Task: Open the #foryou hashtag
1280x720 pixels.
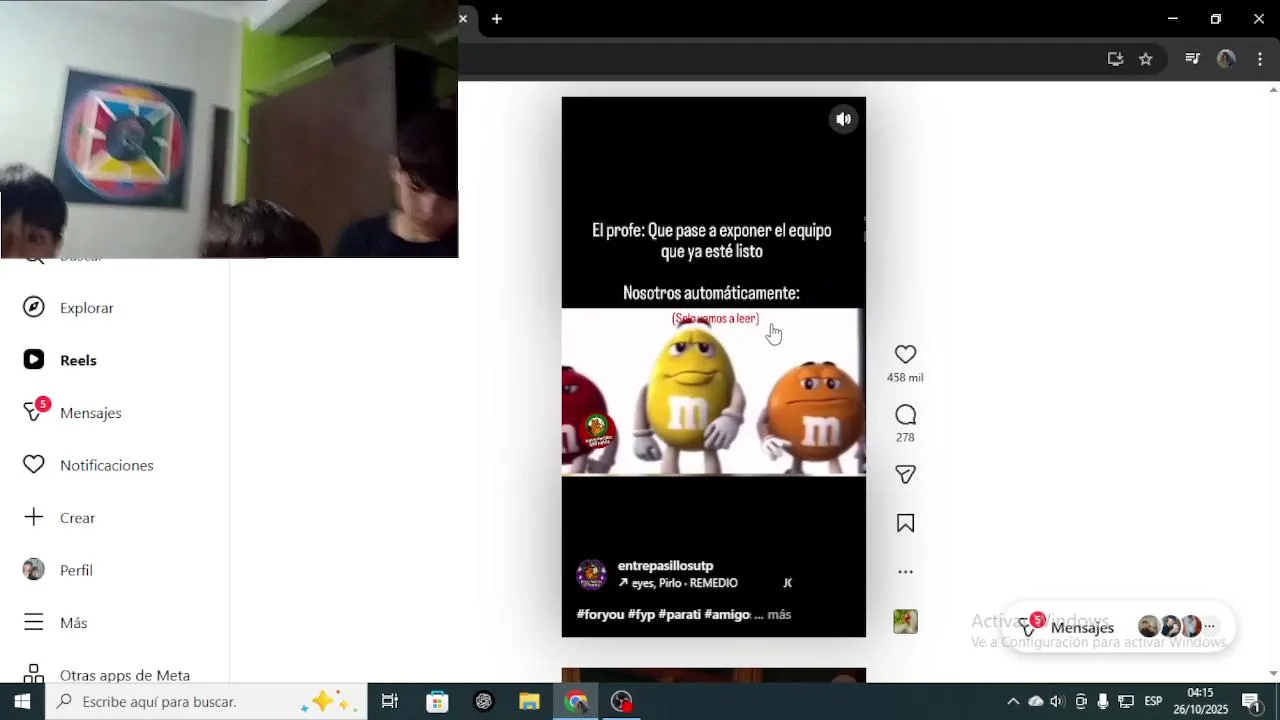Action: 600,614
